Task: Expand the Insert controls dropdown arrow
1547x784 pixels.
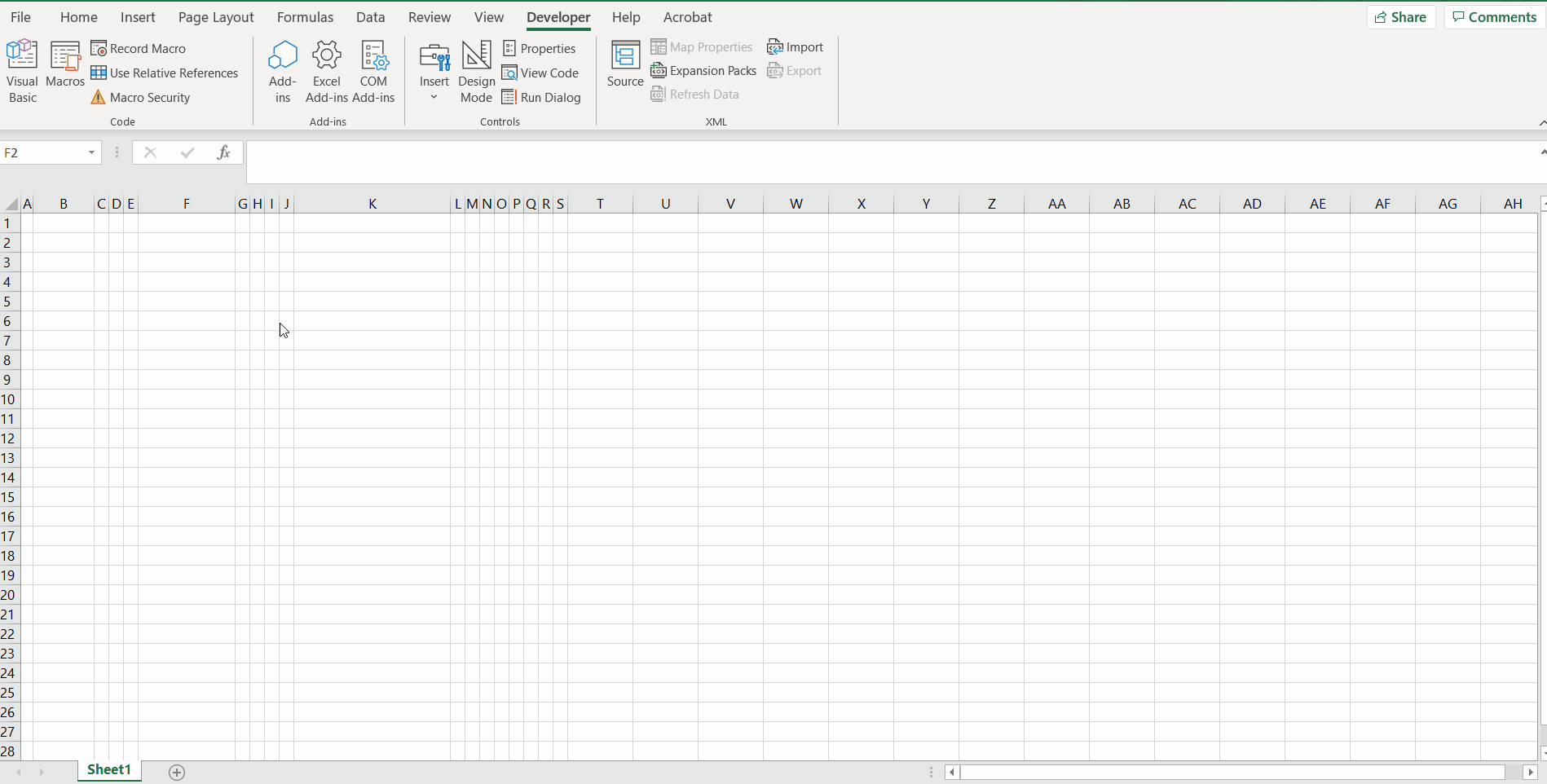Action: 434,95
